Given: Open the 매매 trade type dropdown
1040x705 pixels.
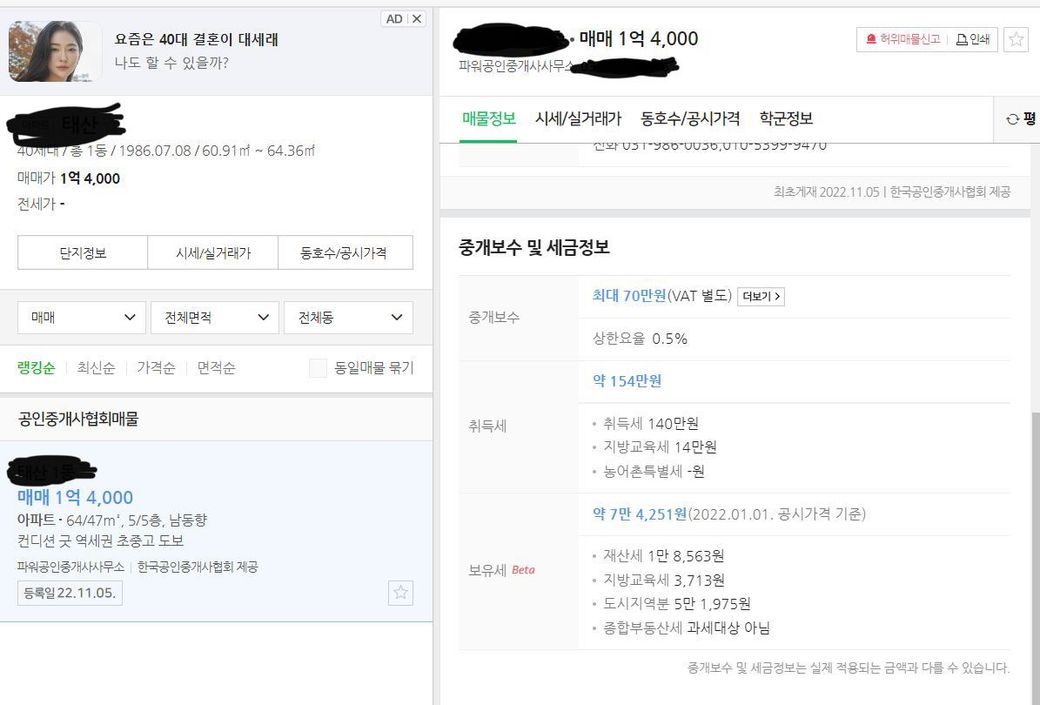Looking at the screenshot, I should 81,317.
